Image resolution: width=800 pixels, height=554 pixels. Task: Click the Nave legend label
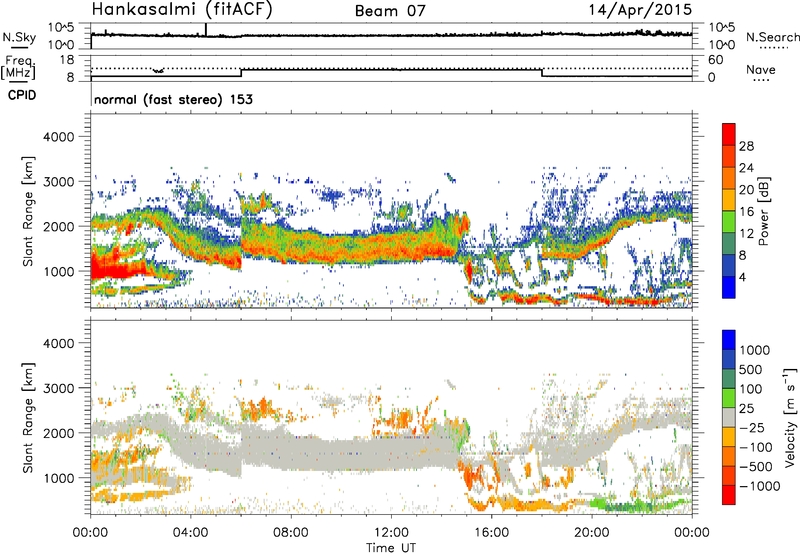point(761,69)
